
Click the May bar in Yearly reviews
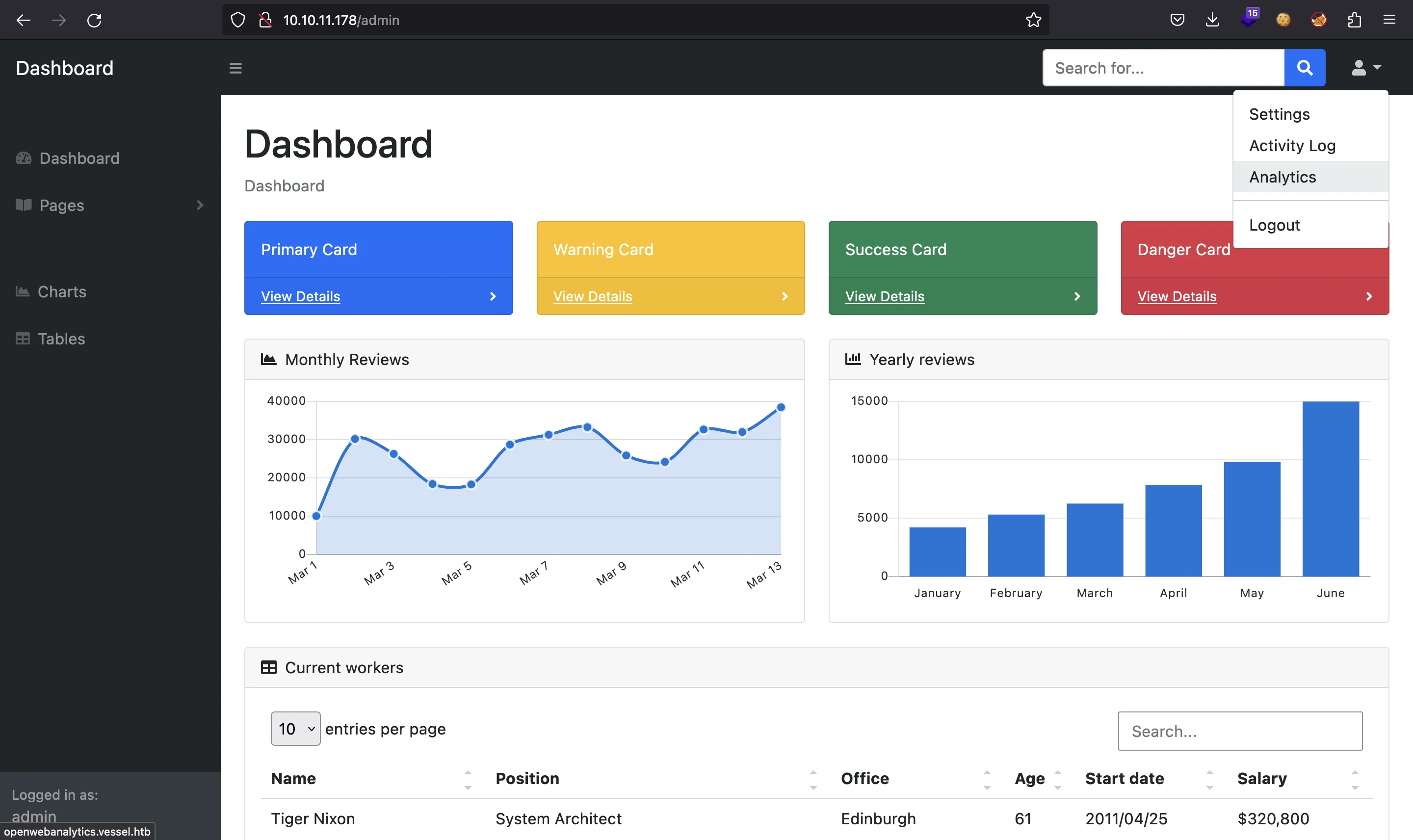tap(1252, 519)
